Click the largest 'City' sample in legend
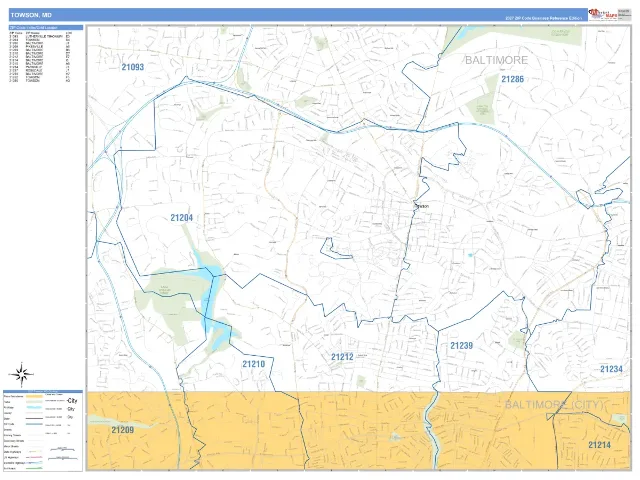Image resolution: width=640 pixels, height=480 pixels. coord(72,400)
